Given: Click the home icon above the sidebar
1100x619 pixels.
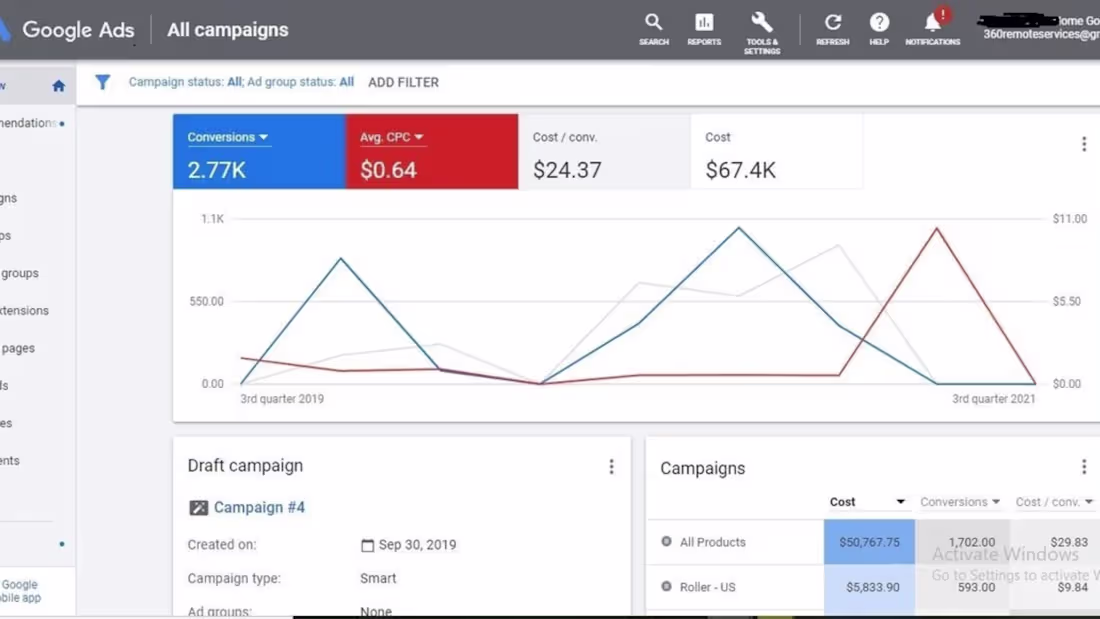Looking at the screenshot, I should 57,85.
